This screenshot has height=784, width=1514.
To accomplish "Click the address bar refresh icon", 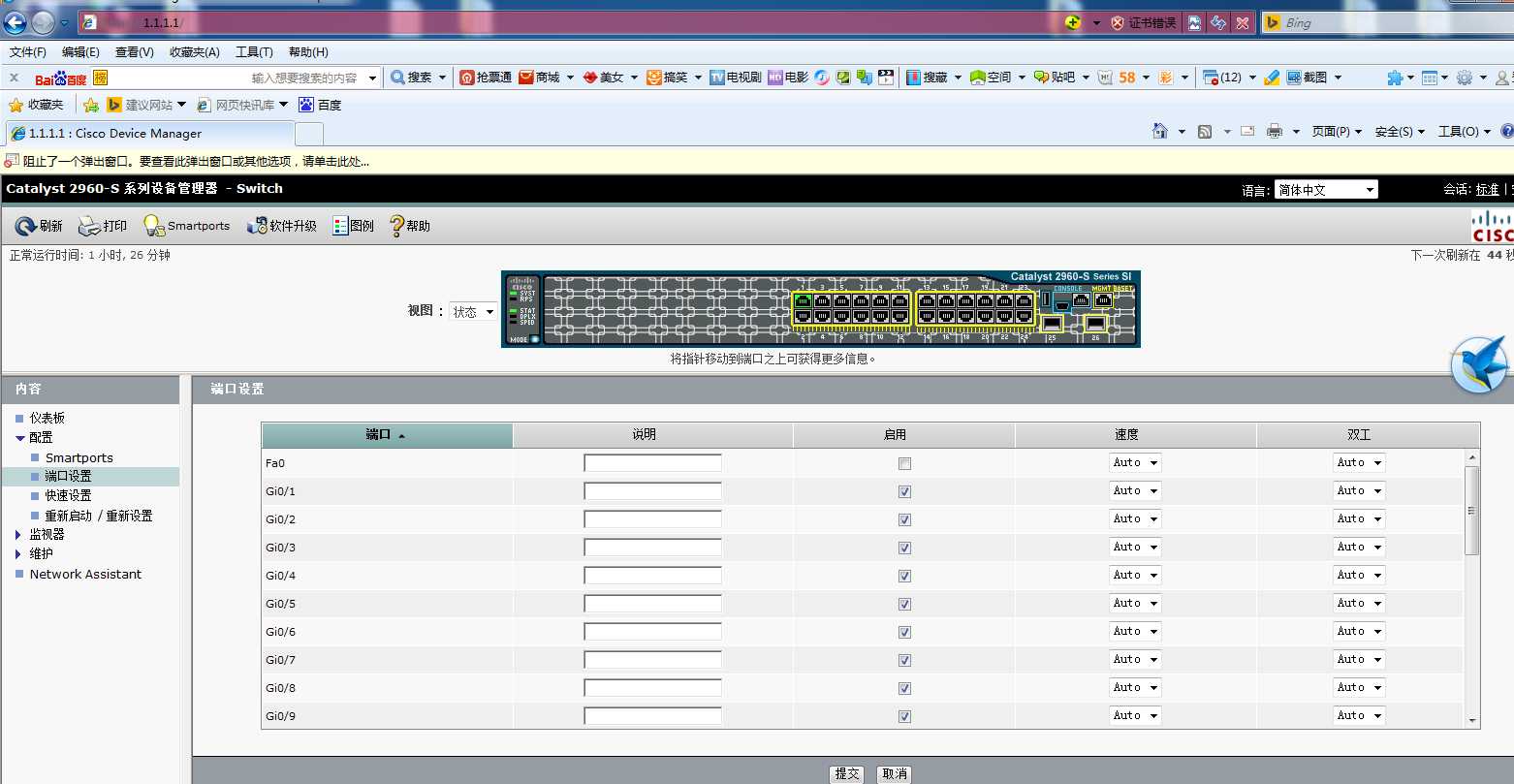I will 1218,22.
